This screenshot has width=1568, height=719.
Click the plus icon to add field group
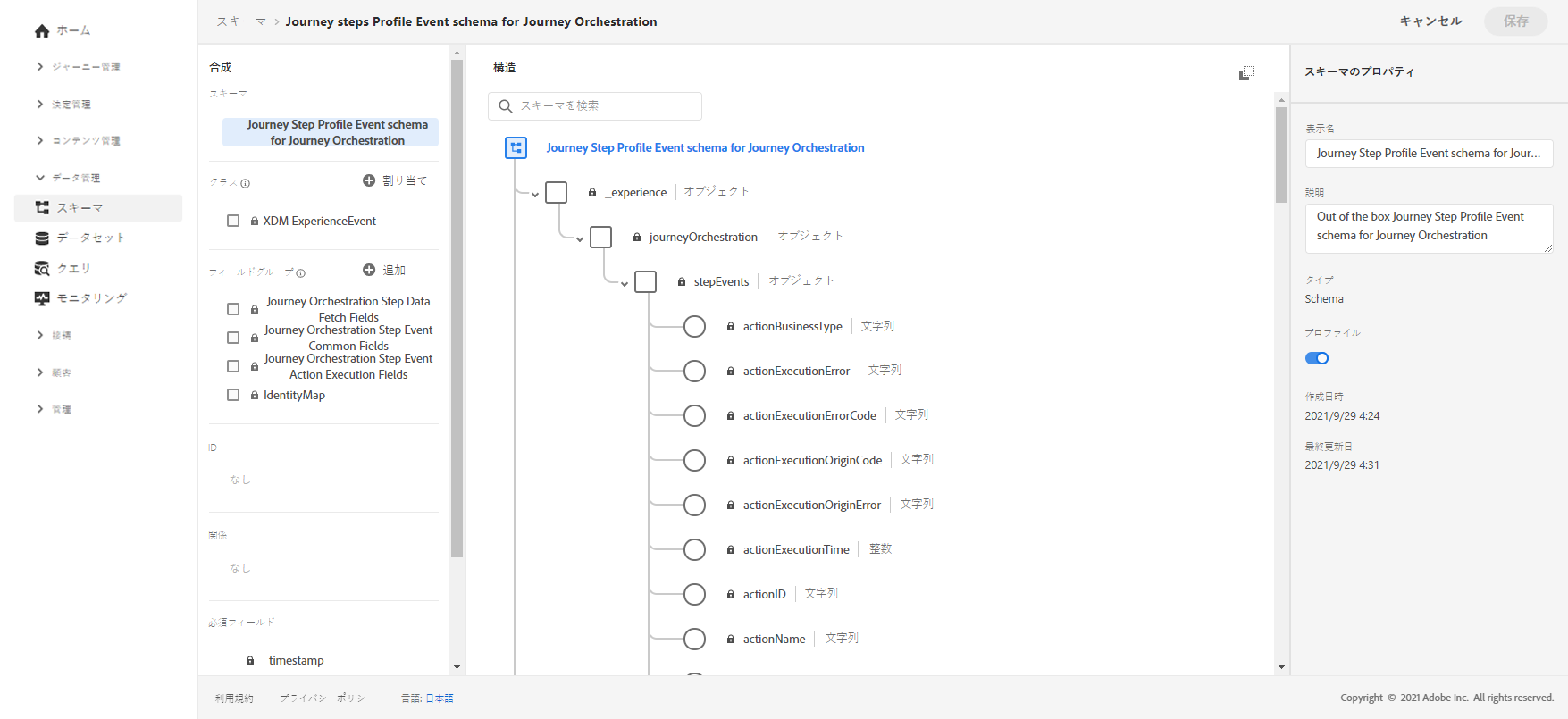[369, 270]
